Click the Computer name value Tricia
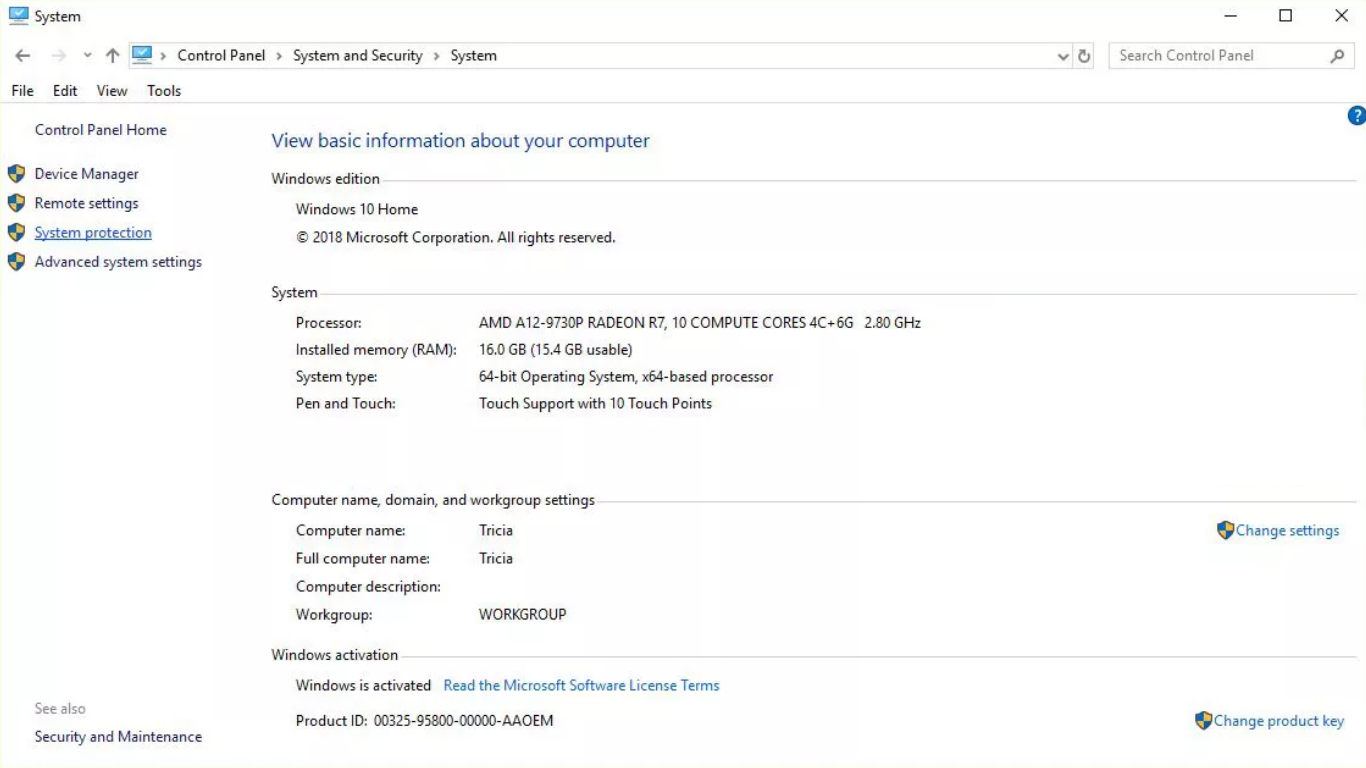Viewport: 1366px width, 768px height. pos(496,530)
